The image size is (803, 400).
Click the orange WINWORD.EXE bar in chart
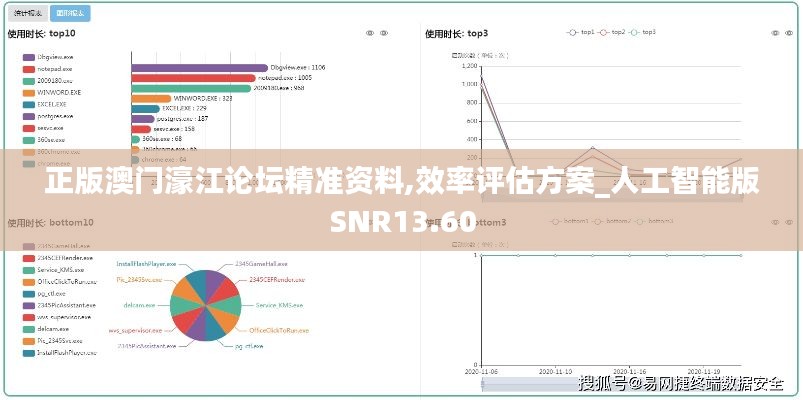151,98
